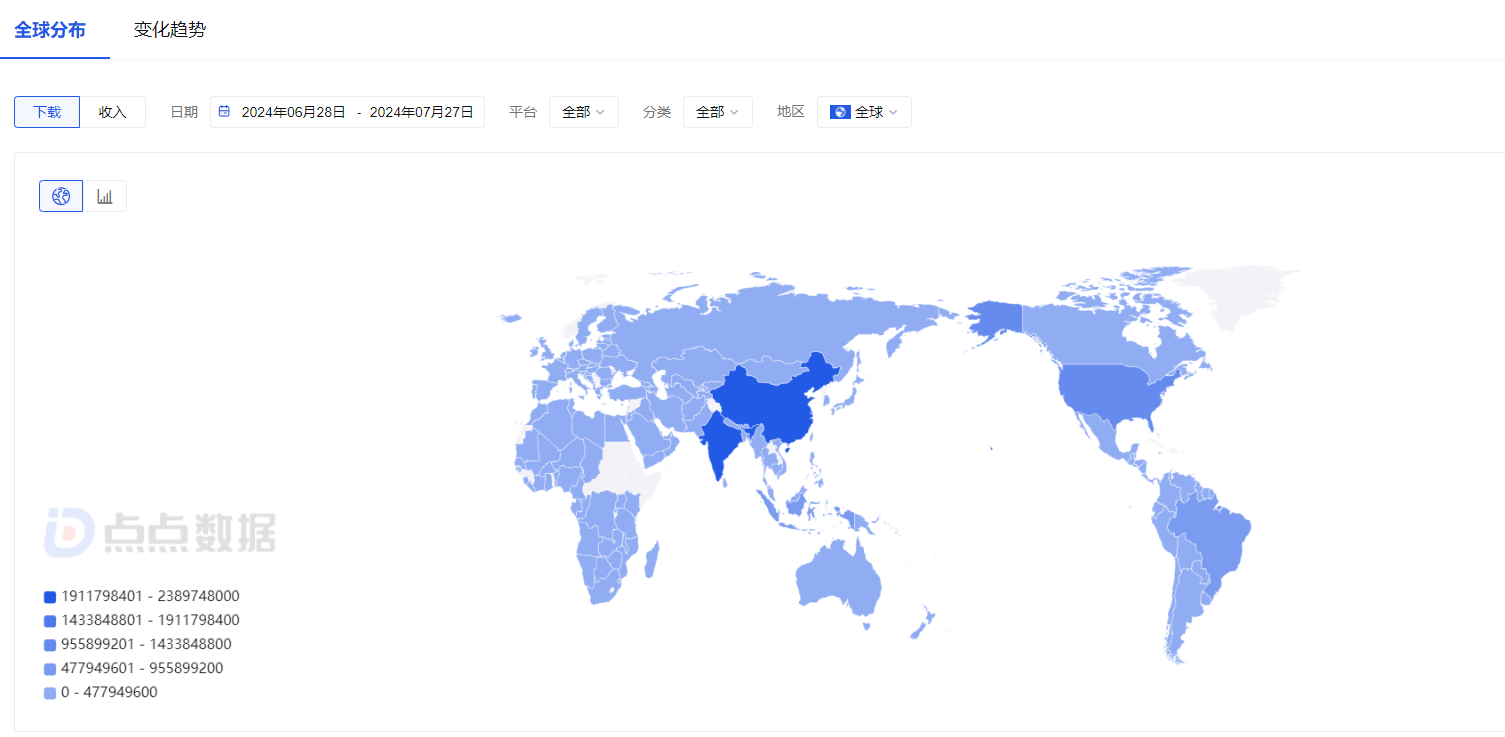Viewport: 1505px width, 737px height.
Task: Switch to bar chart view
Action: [x=105, y=196]
